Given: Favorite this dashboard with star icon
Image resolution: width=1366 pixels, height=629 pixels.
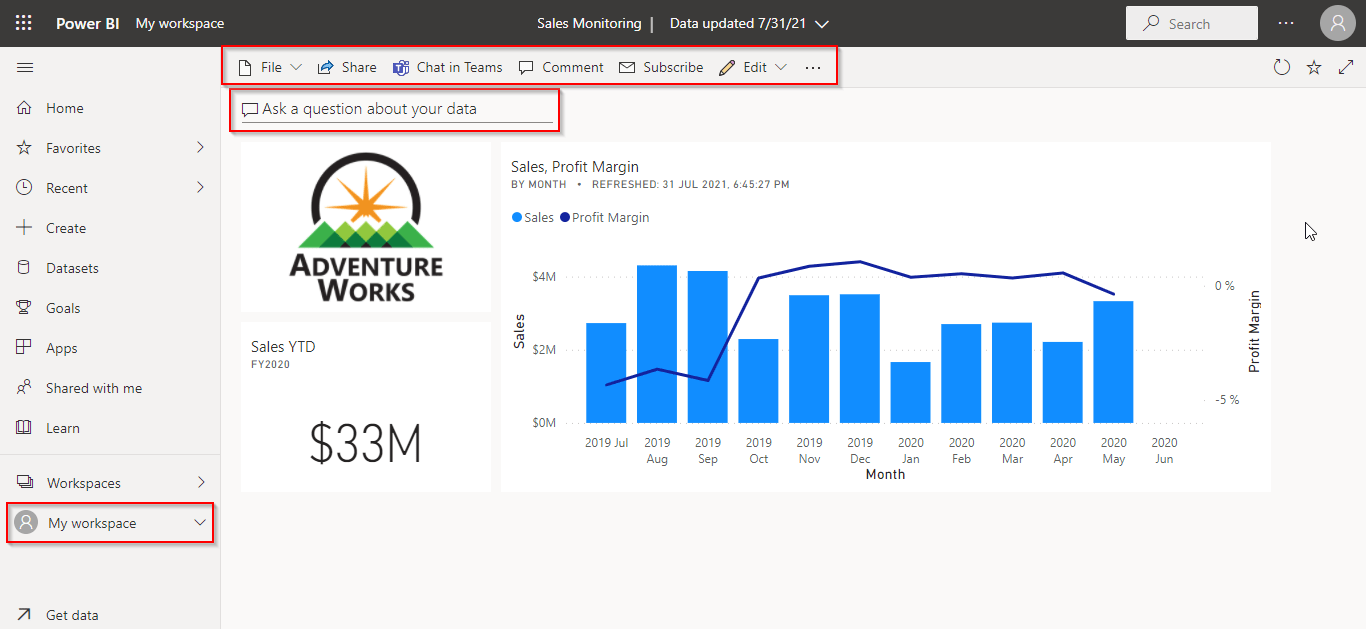Looking at the screenshot, I should tap(1314, 68).
